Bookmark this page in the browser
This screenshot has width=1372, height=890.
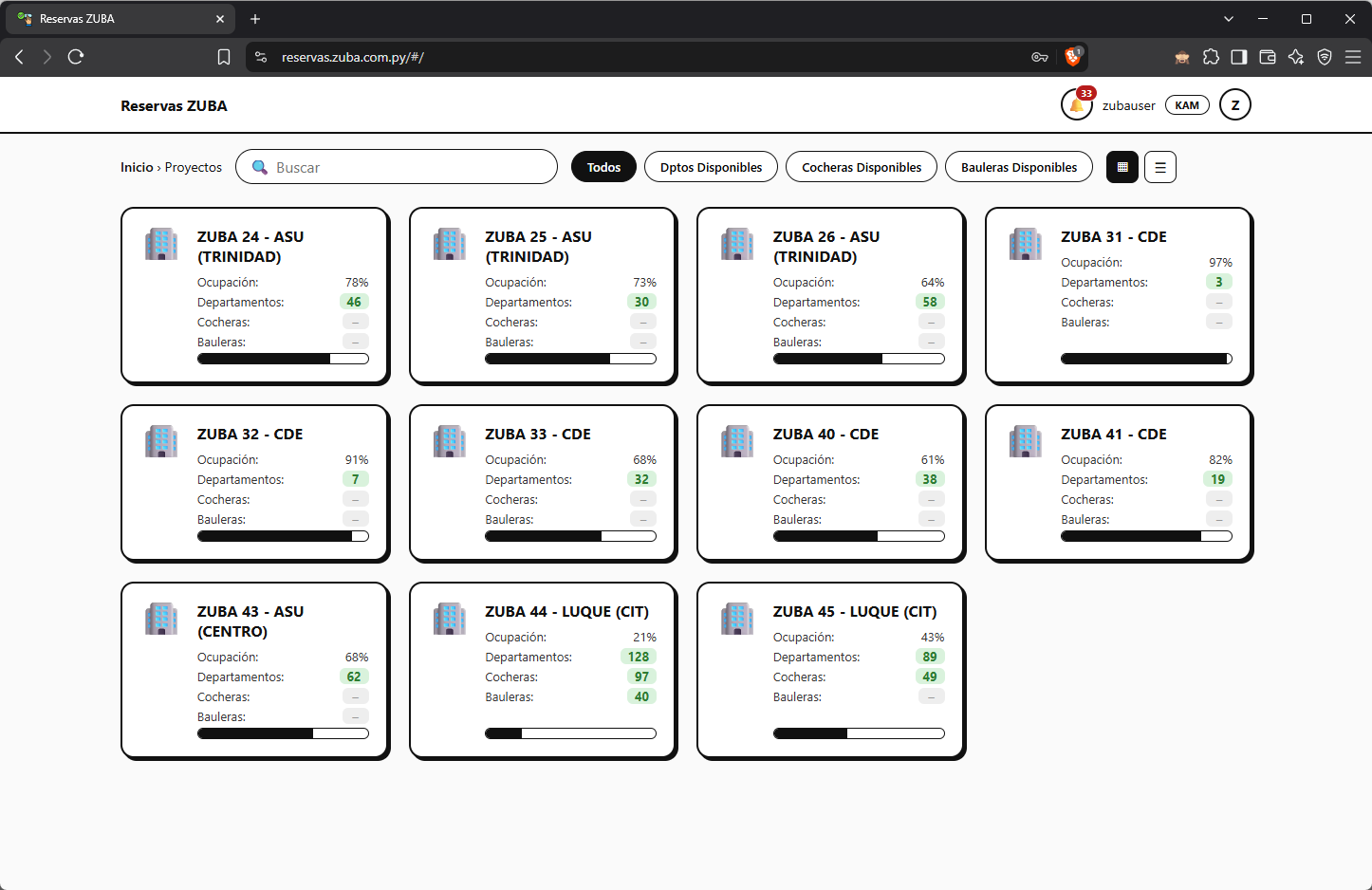tap(224, 57)
